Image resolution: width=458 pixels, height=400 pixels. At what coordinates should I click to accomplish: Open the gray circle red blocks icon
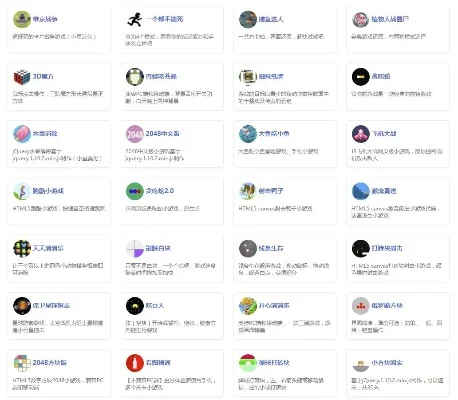pos(361,306)
